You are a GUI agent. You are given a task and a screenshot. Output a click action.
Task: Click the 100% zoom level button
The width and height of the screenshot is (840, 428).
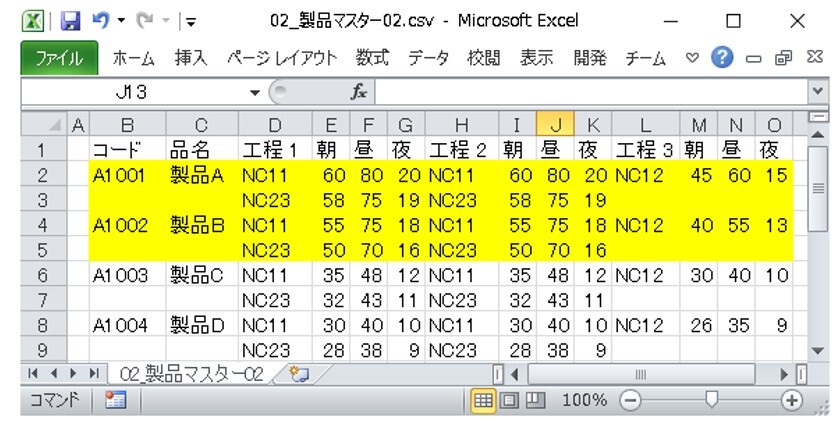[583, 400]
